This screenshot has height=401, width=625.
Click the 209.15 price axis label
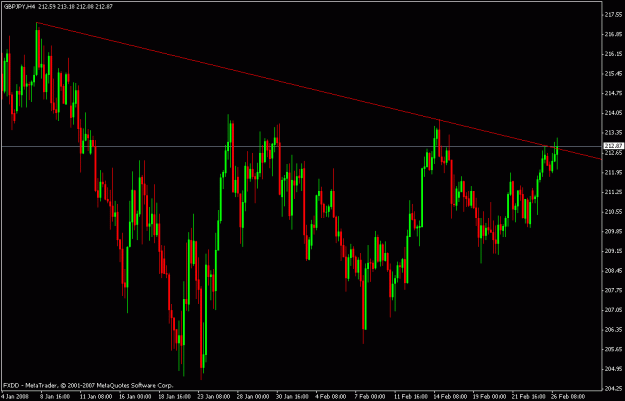614,251
